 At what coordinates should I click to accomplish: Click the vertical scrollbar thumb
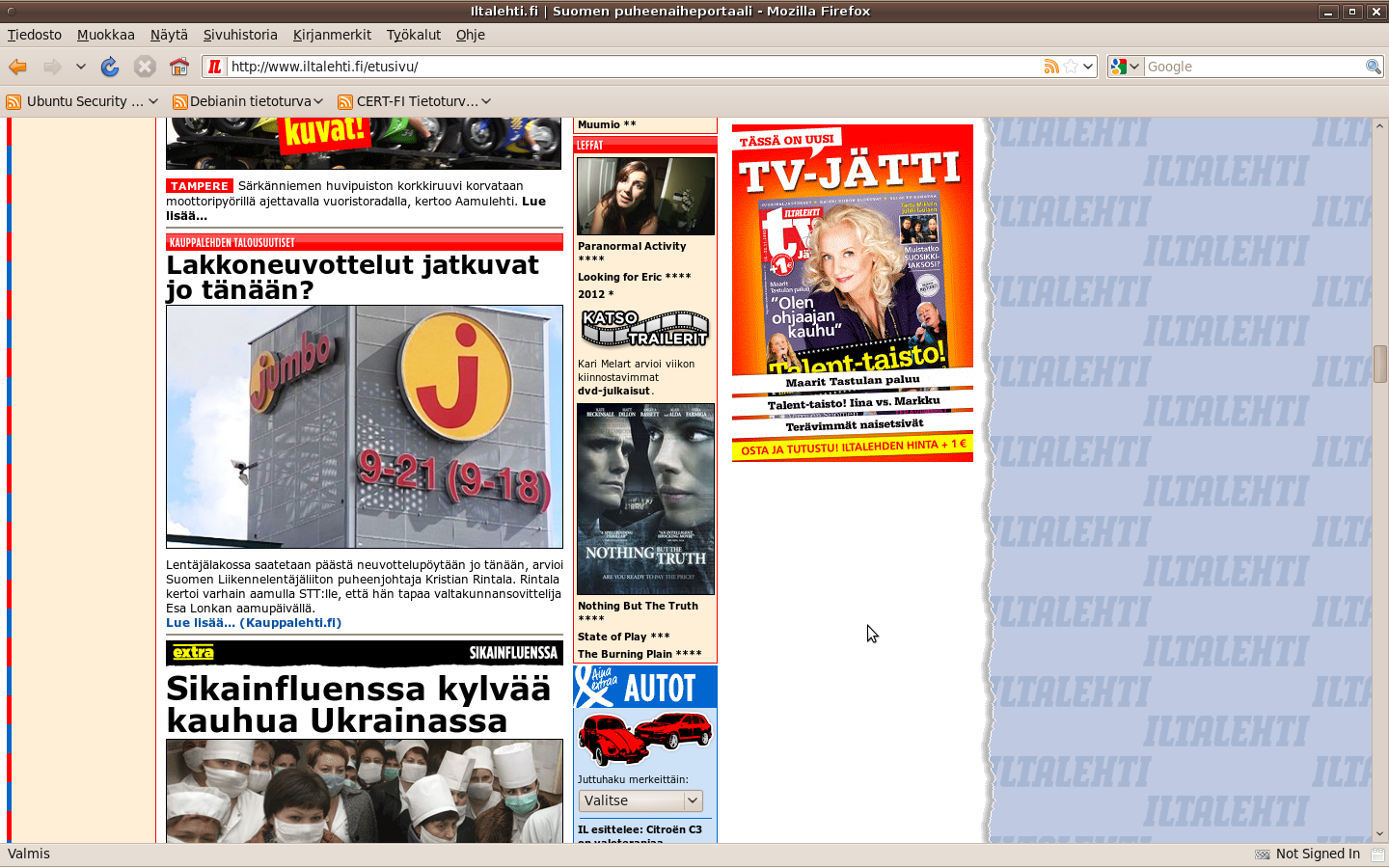(x=1380, y=364)
